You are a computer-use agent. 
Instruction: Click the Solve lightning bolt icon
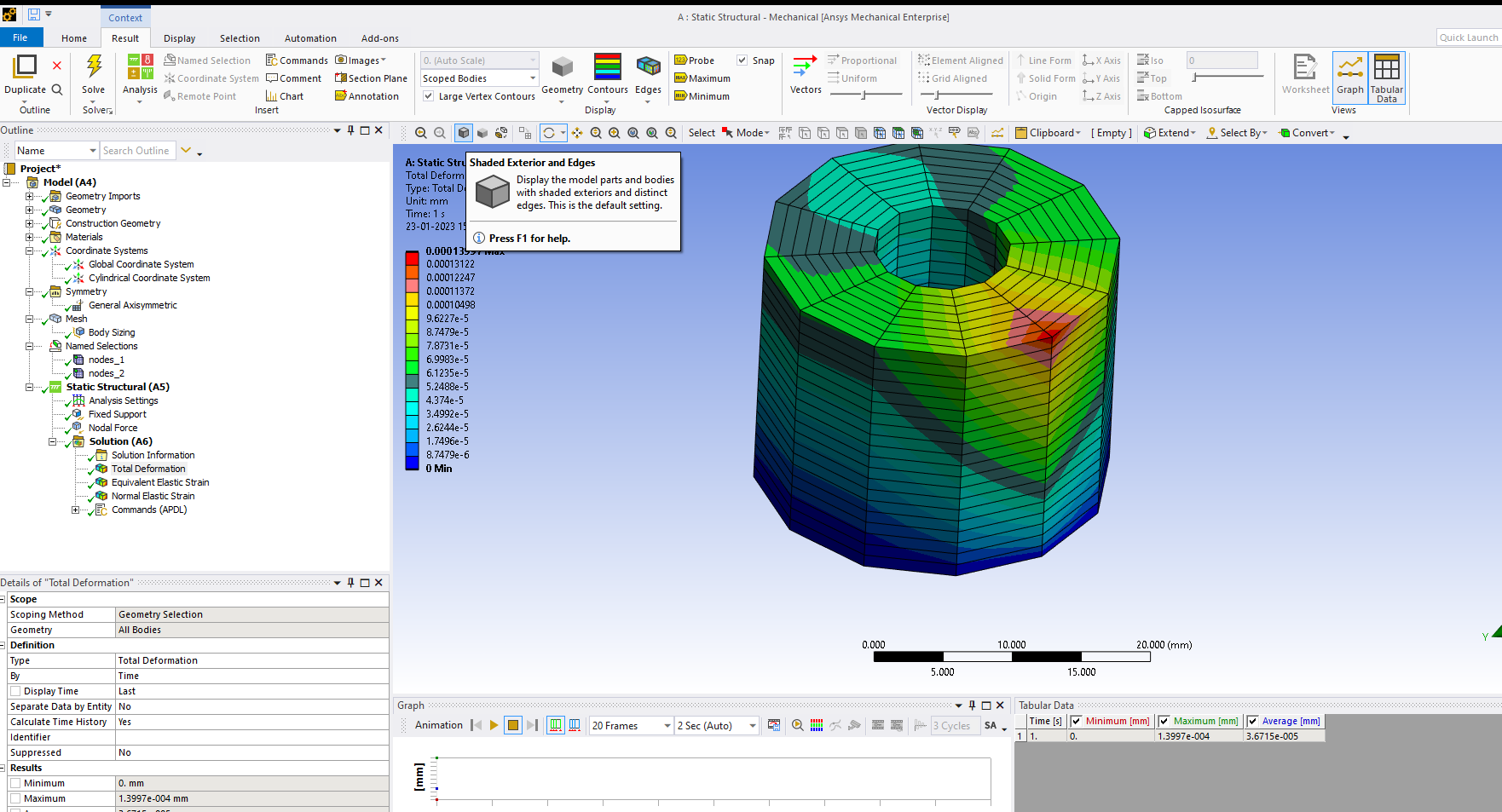click(x=94, y=66)
